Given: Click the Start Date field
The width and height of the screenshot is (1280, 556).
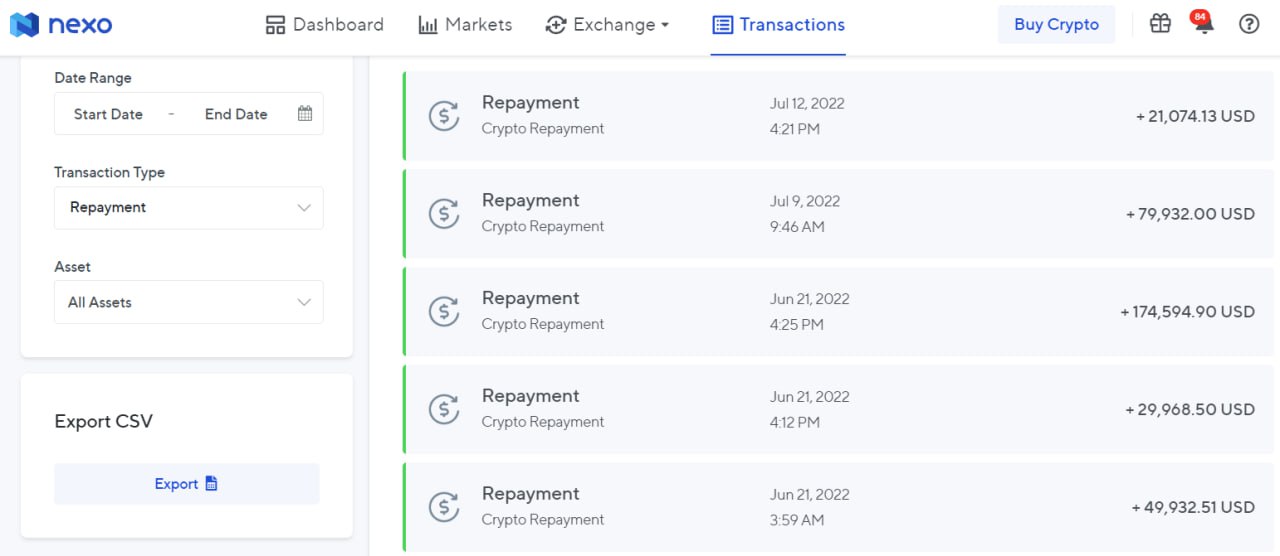Looking at the screenshot, I should coord(108,114).
